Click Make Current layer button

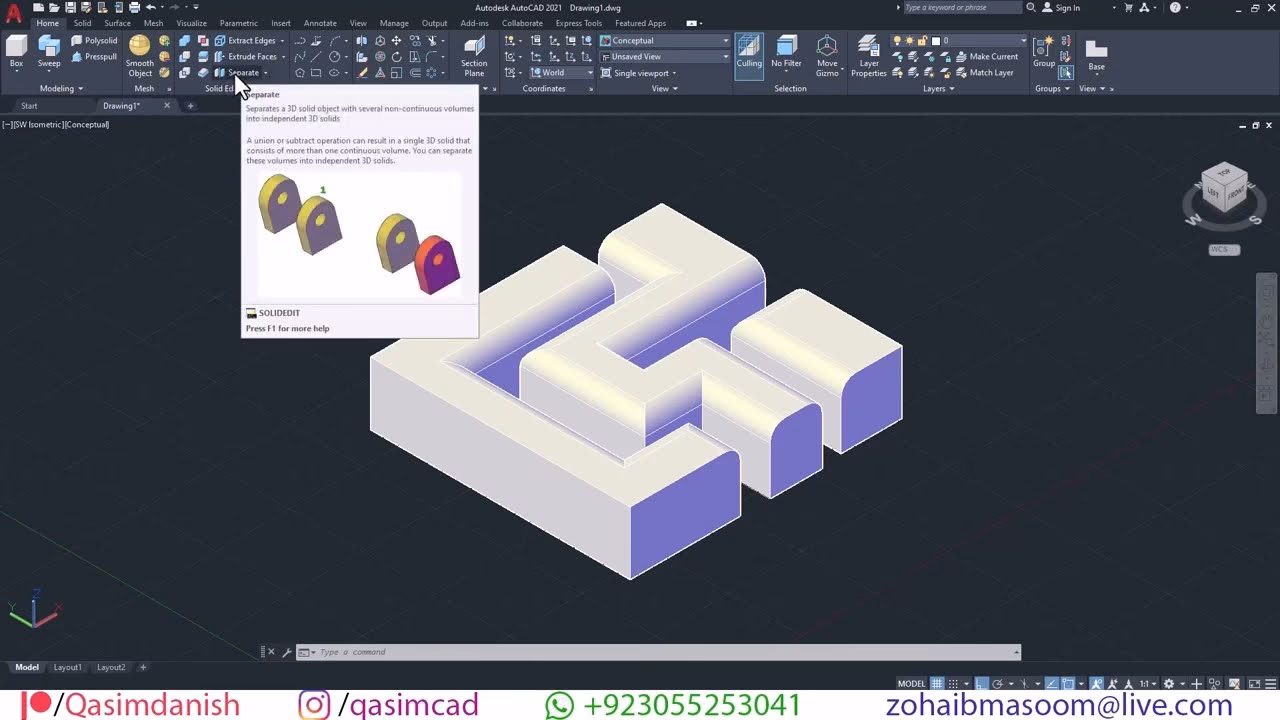[986, 57]
